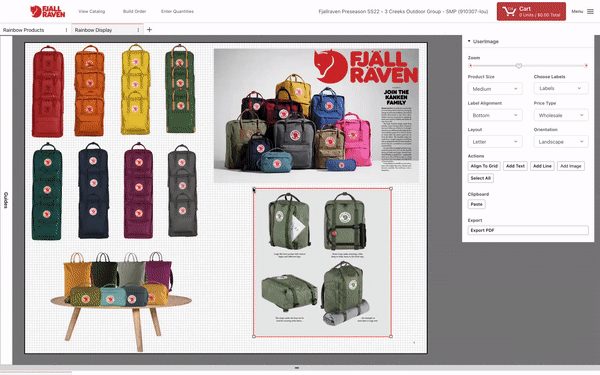This screenshot has width=600, height=375.
Task: Click Export PDF button
Action: click(528, 230)
